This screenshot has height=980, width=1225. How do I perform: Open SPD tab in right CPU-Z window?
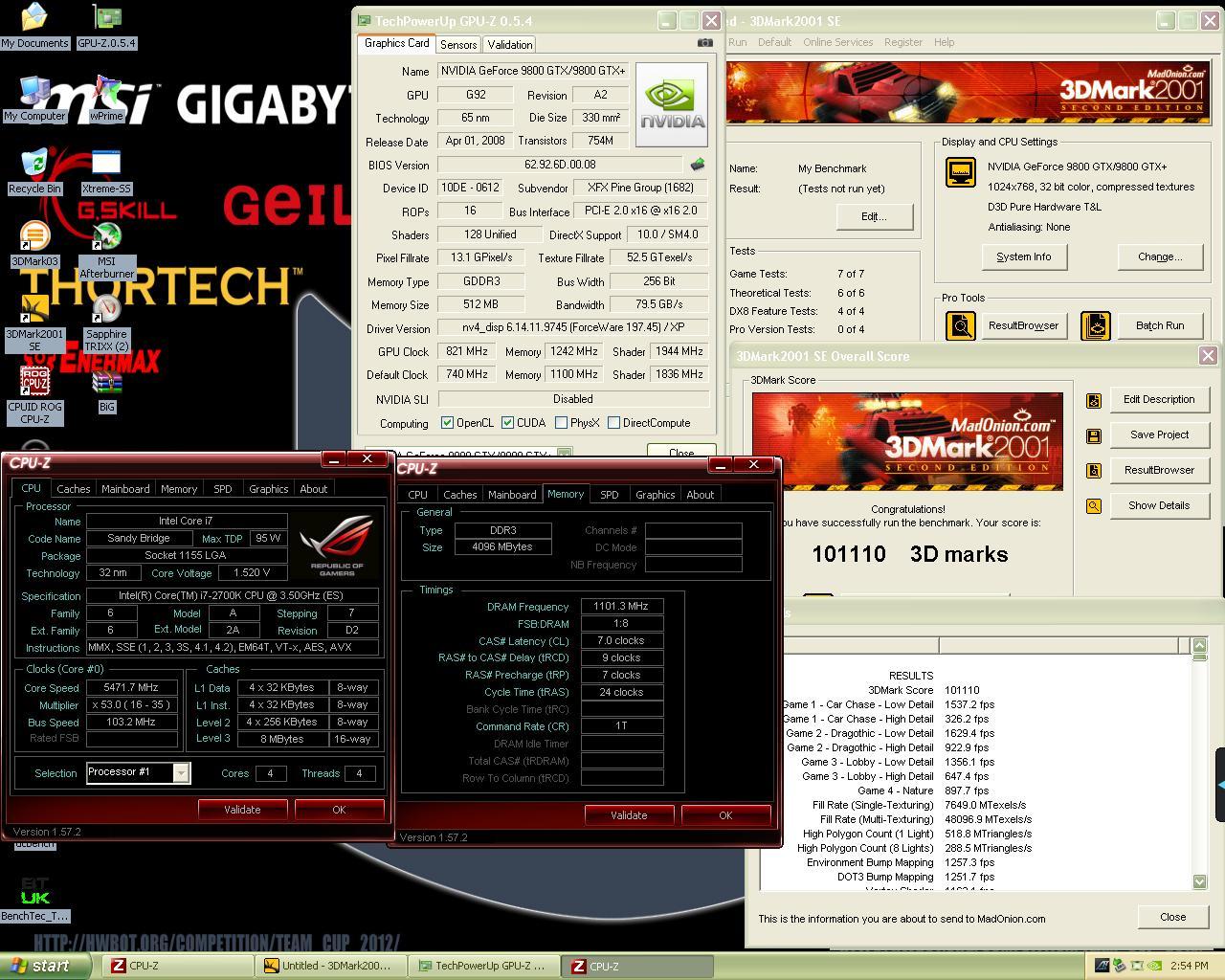coord(610,495)
